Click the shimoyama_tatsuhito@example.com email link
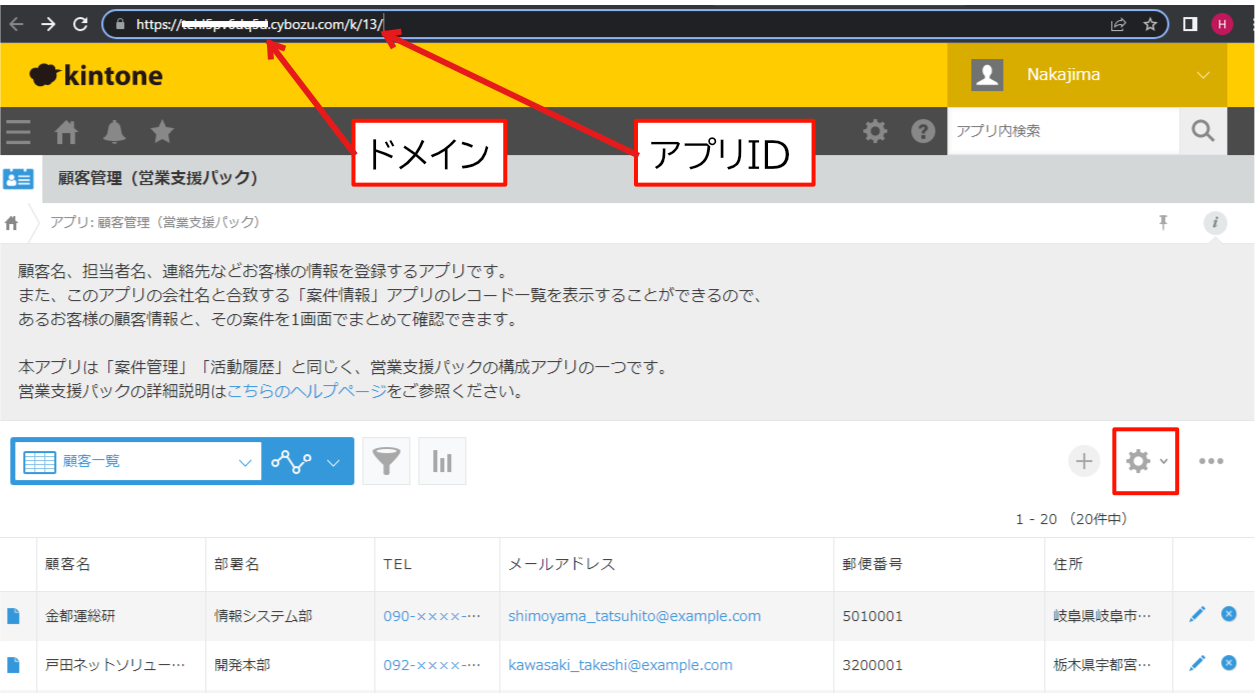The image size is (1255, 694). point(634,616)
